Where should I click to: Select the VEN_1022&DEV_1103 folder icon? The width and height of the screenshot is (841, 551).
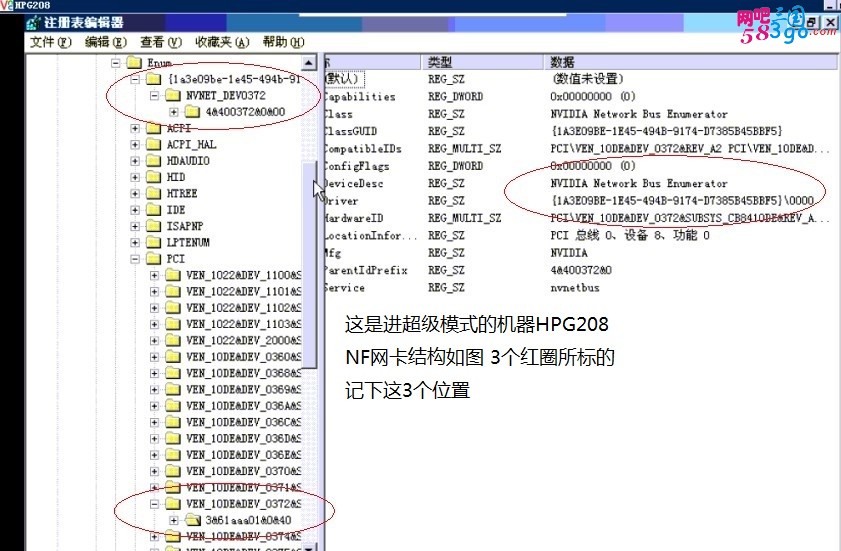point(173,324)
